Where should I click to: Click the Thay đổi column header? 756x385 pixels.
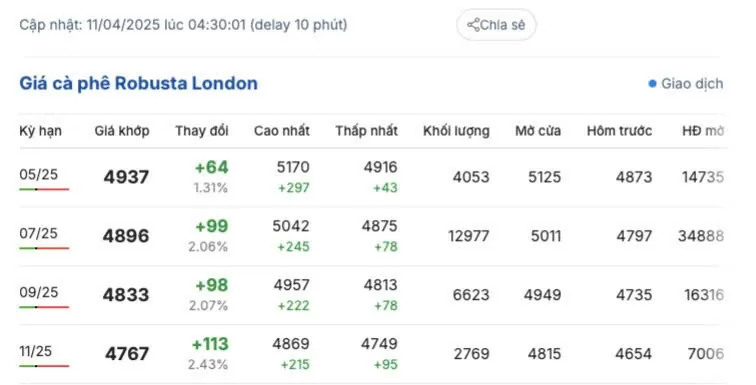202,131
